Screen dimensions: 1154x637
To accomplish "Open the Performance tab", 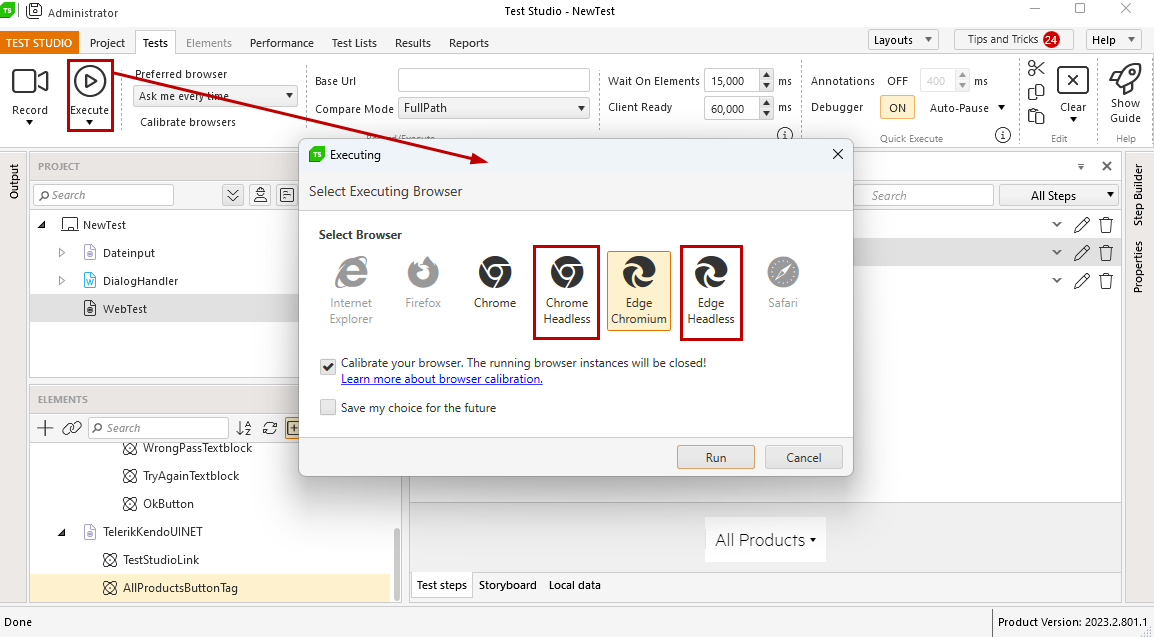I will [x=282, y=43].
